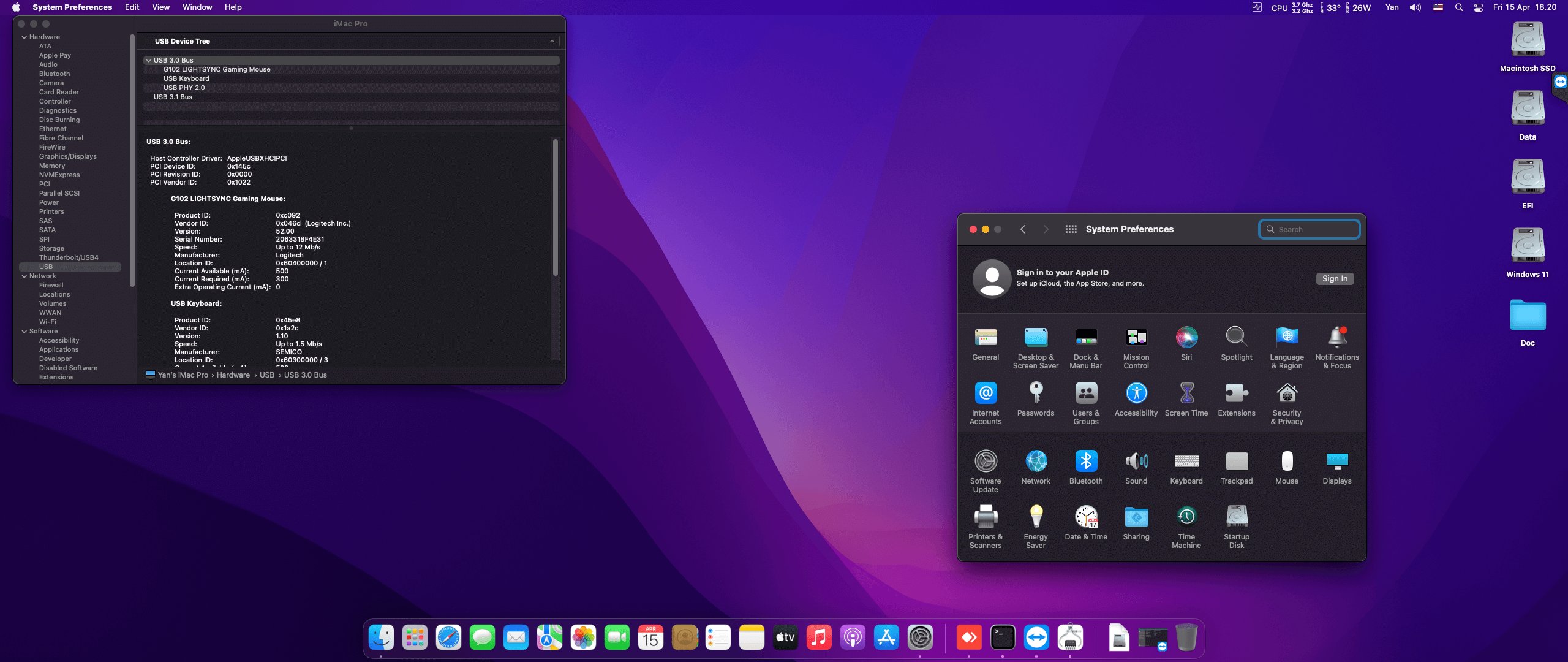Open the Spotlight preference pane
The width and height of the screenshot is (1568, 662).
(x=1237, y=344)
